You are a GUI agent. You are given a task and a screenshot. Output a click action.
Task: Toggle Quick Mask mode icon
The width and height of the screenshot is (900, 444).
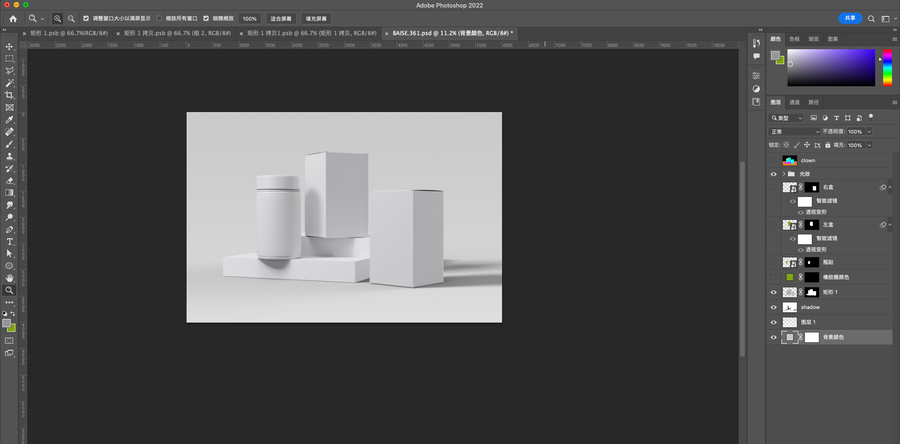[9, 341]
